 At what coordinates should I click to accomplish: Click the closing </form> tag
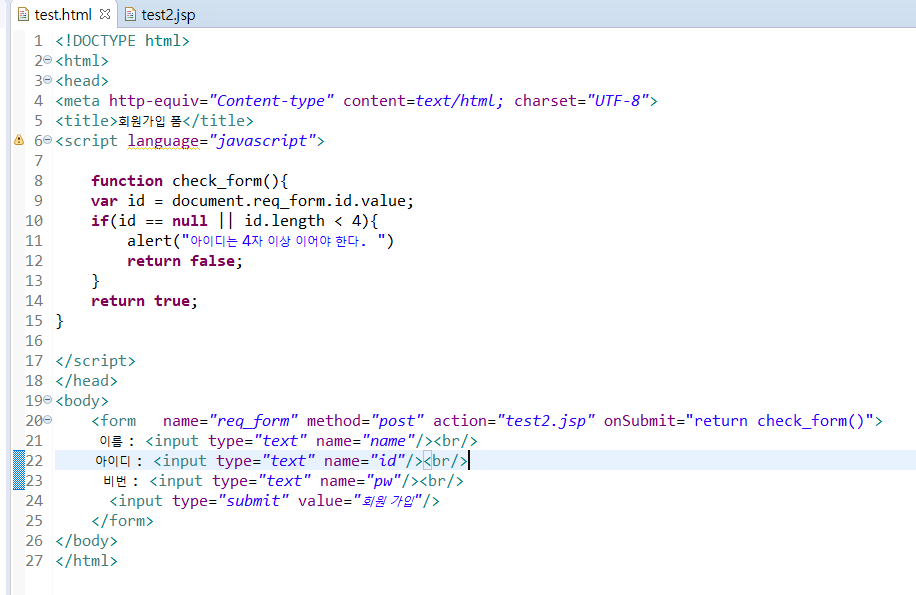tap(122, 521)
